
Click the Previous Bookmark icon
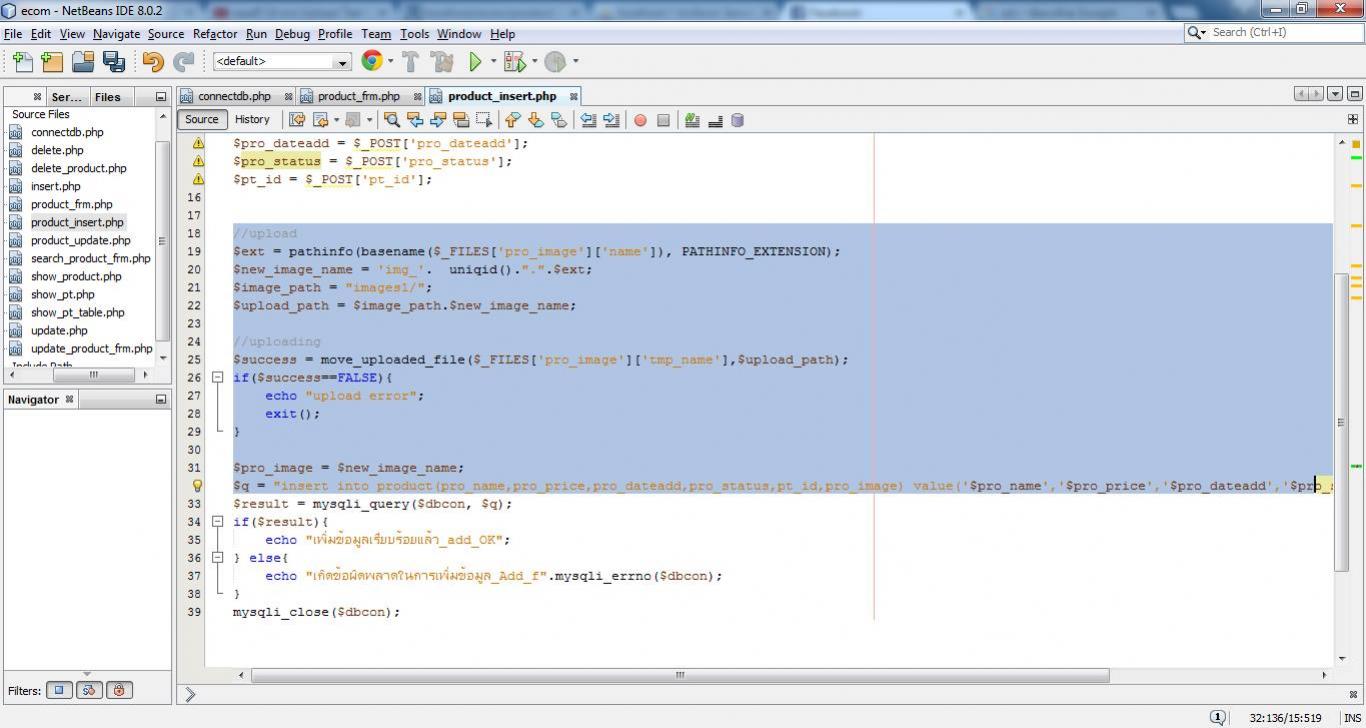(513, 120)
